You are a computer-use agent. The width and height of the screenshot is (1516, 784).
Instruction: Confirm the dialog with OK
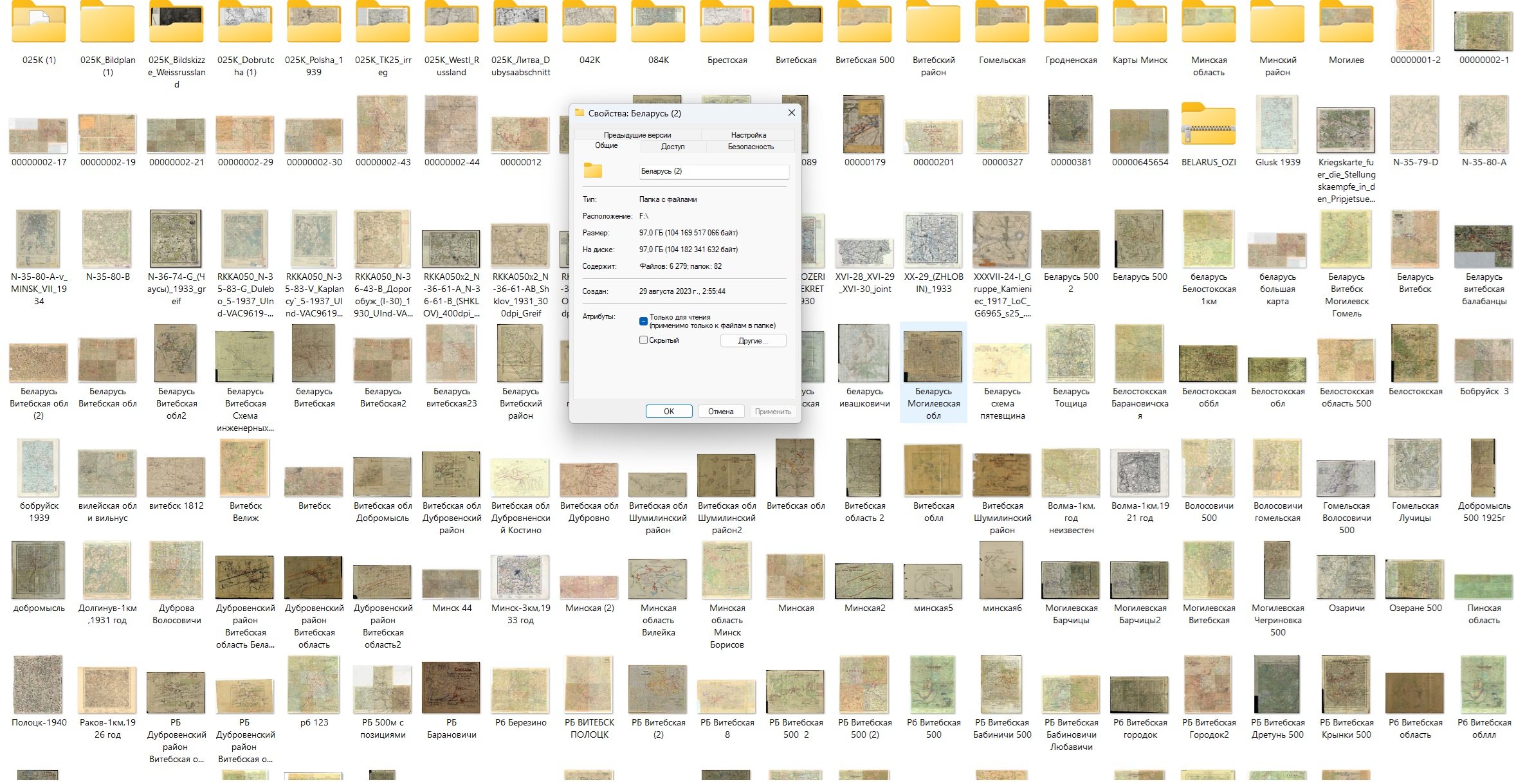click(x=669, y=412)
